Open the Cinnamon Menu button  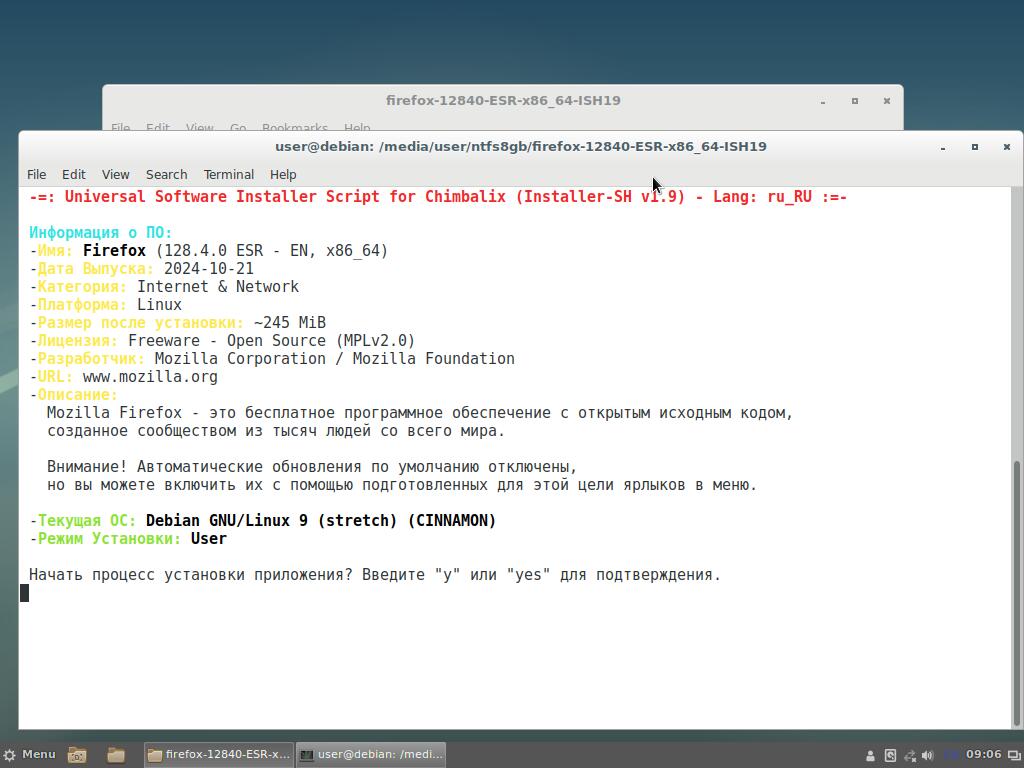tap(29, 754)
